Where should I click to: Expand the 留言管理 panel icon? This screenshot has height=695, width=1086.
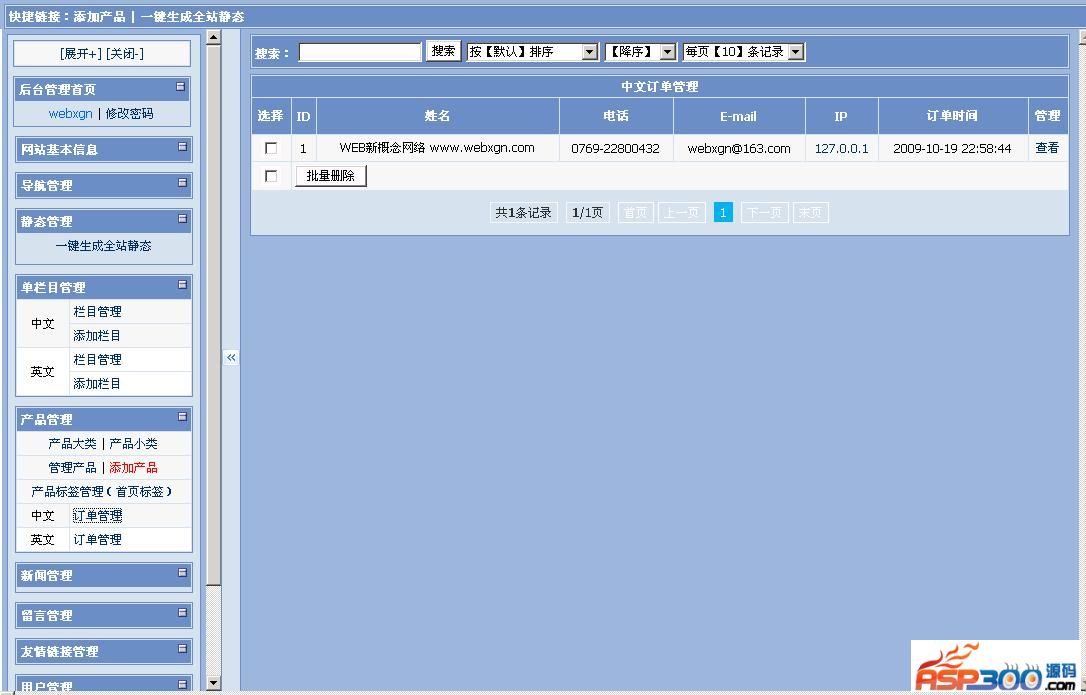pos(182,613)
